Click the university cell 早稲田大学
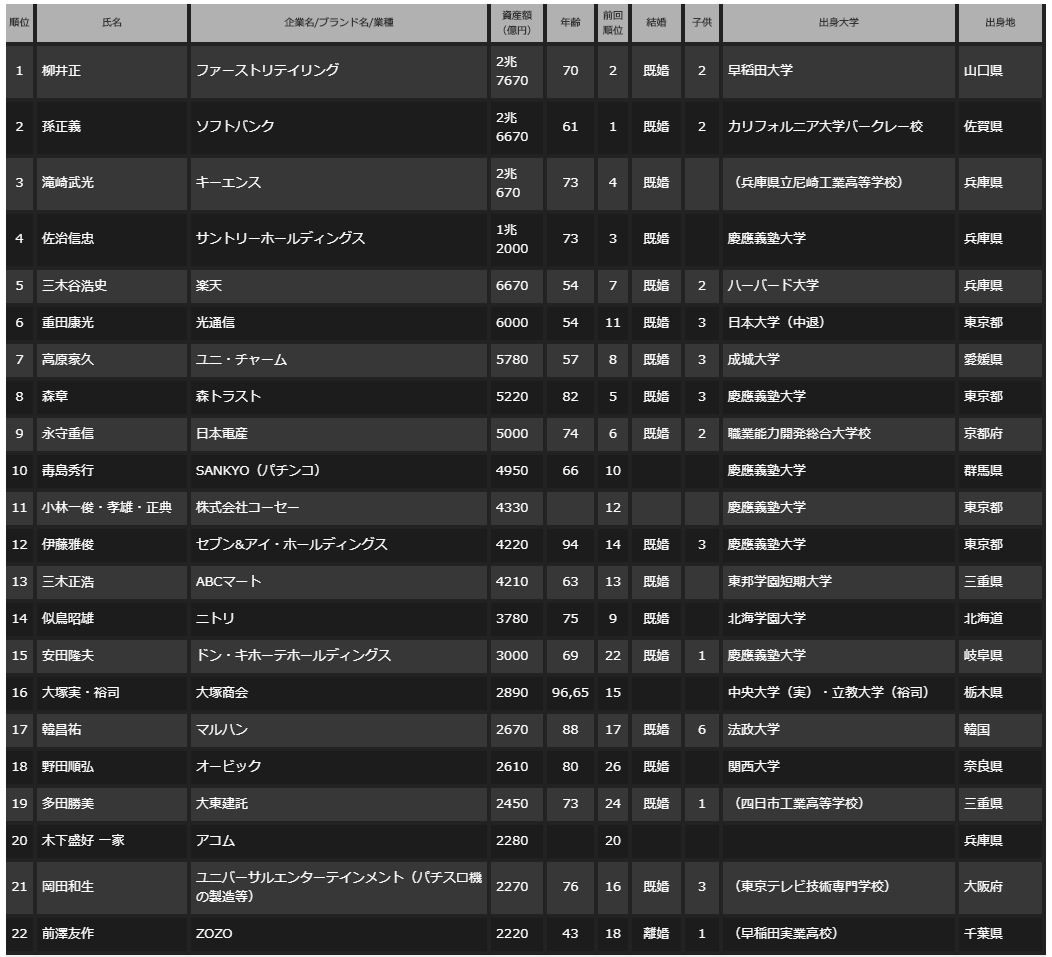The image size is (1052, 957). click(839, 70)
